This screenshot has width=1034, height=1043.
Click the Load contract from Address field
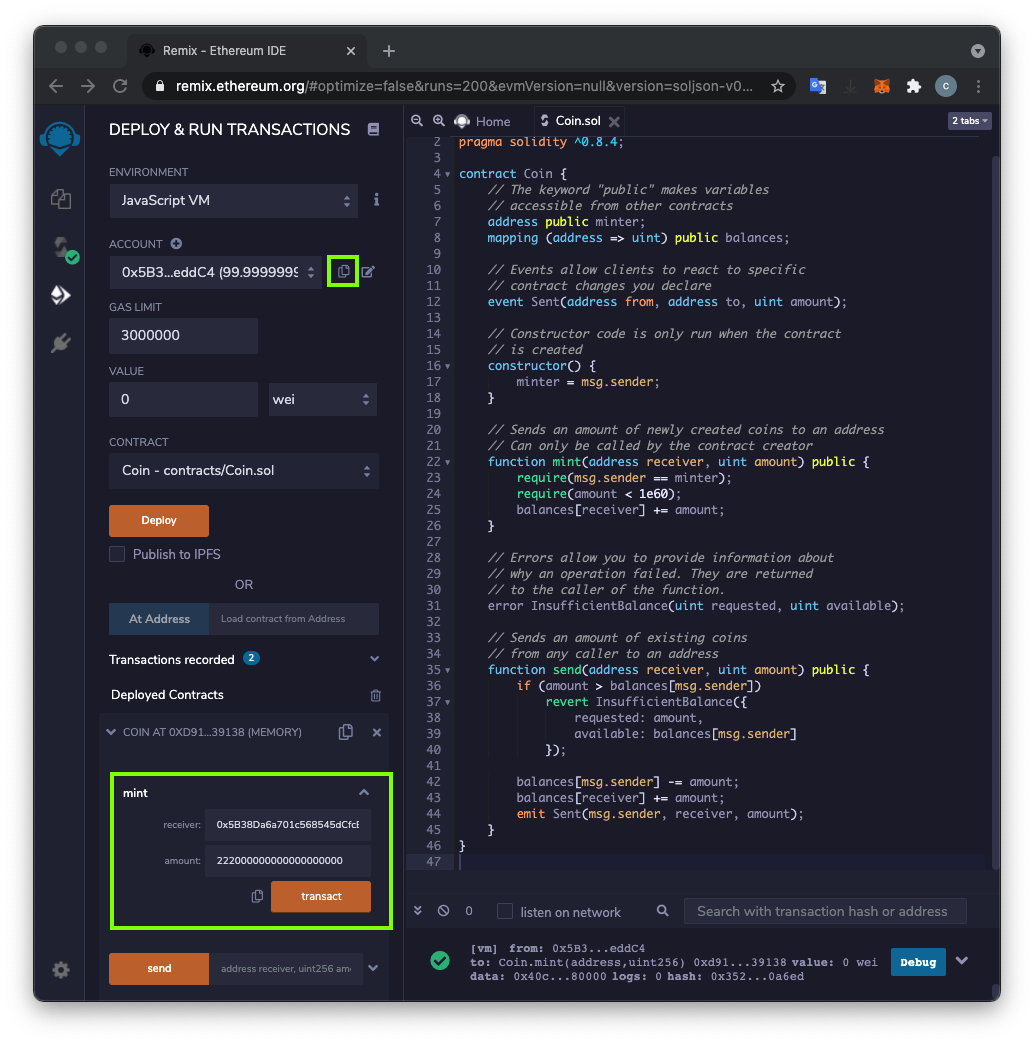(x=294, y=619)
